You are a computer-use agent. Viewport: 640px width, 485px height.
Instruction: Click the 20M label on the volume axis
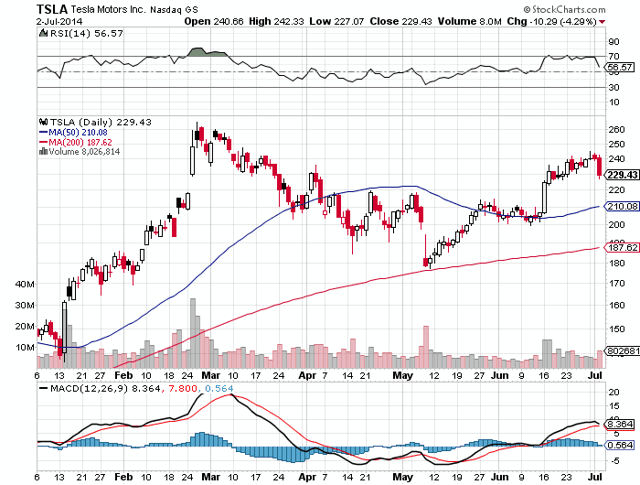tap(25, 327)
